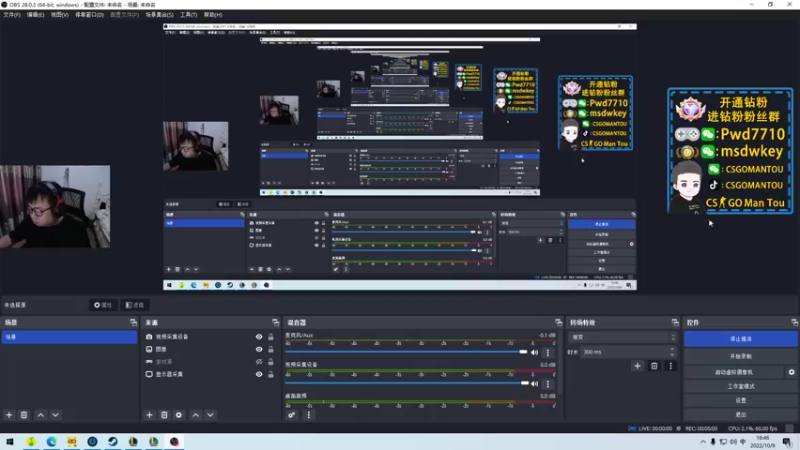Open scene transition type dropdown
The image size is (800, 450).
pyautogui.click(x=622, y=337)
